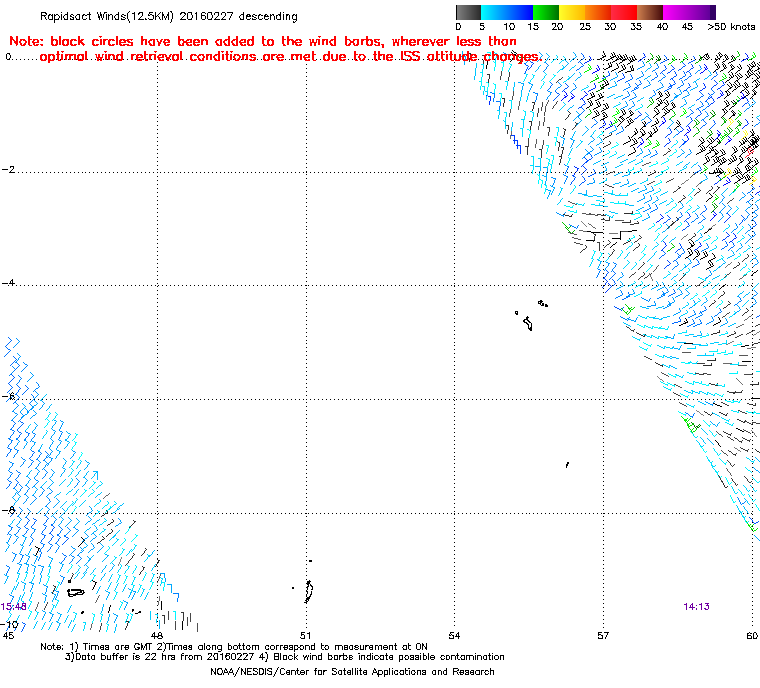Click the cyan 5-10 knots color swatch
This screenshot has width=760, height=688.
pyautogui.click(x=494, y=12)
